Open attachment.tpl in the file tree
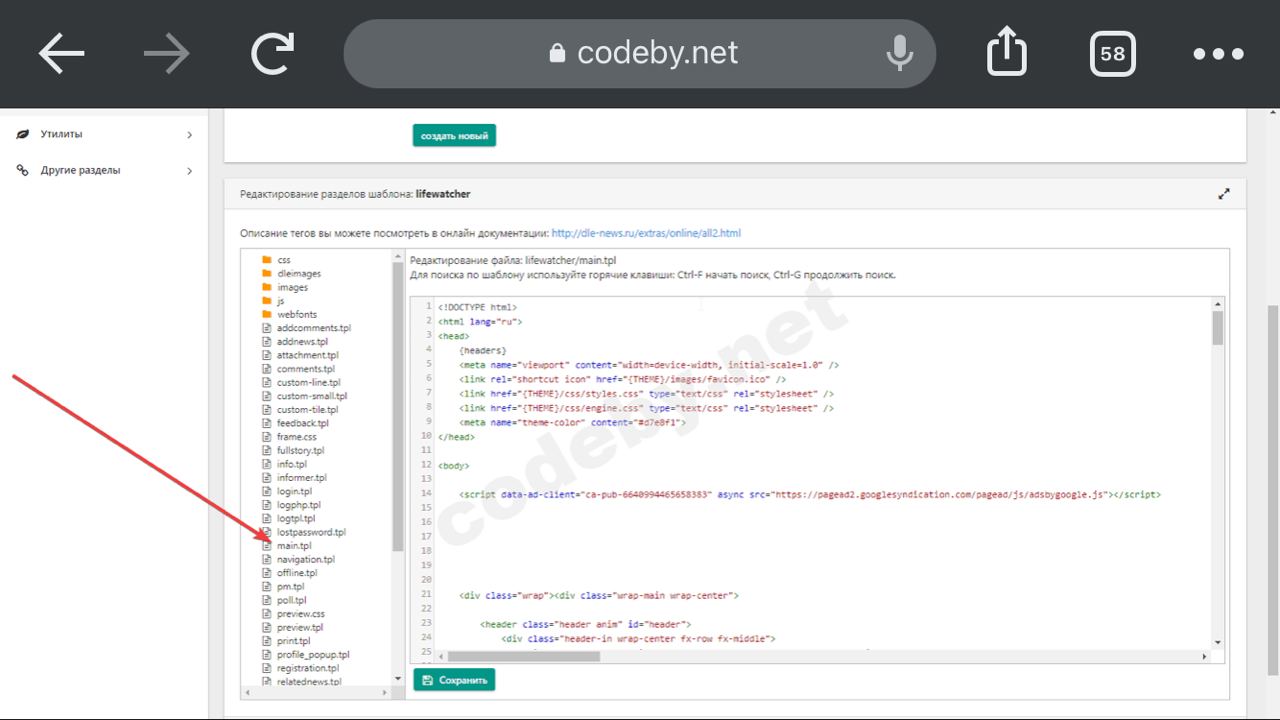 308,355
